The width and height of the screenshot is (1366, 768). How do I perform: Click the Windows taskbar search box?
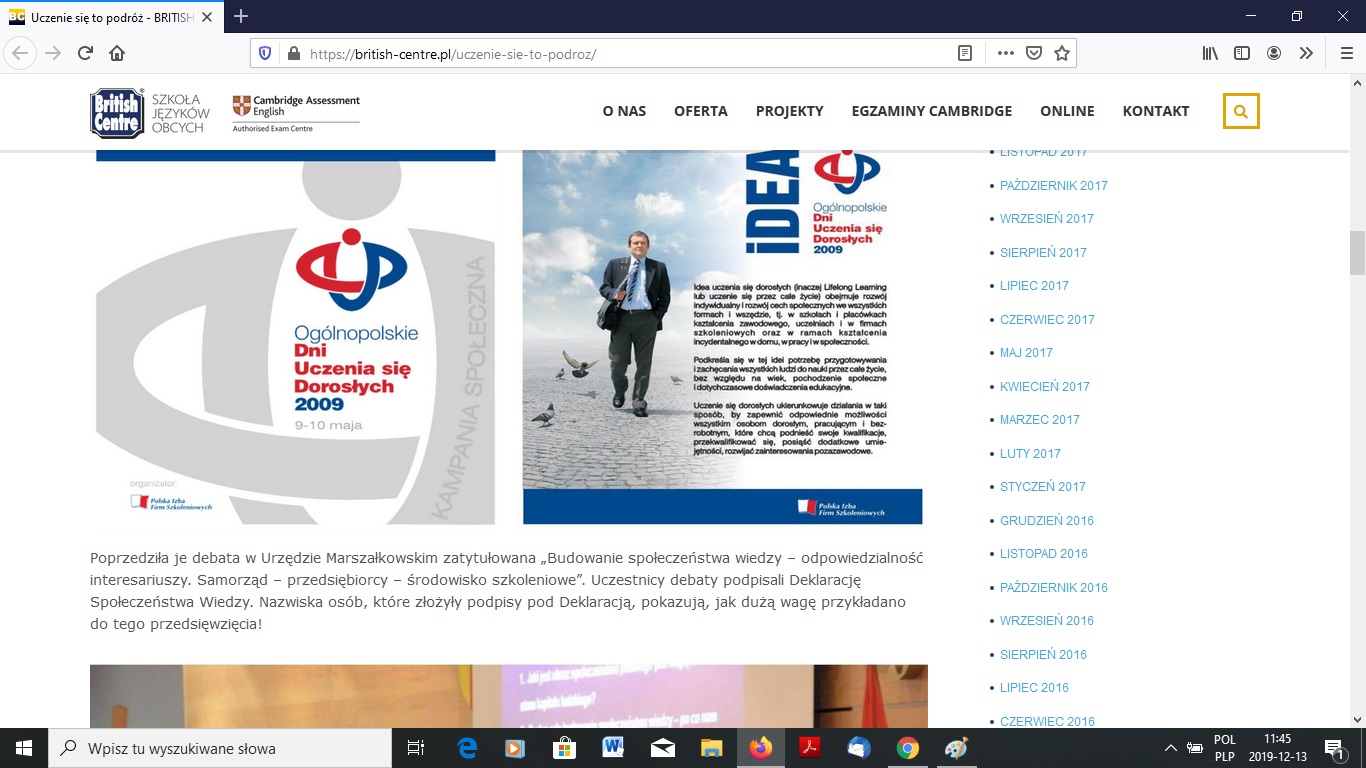tap(219, 748)
